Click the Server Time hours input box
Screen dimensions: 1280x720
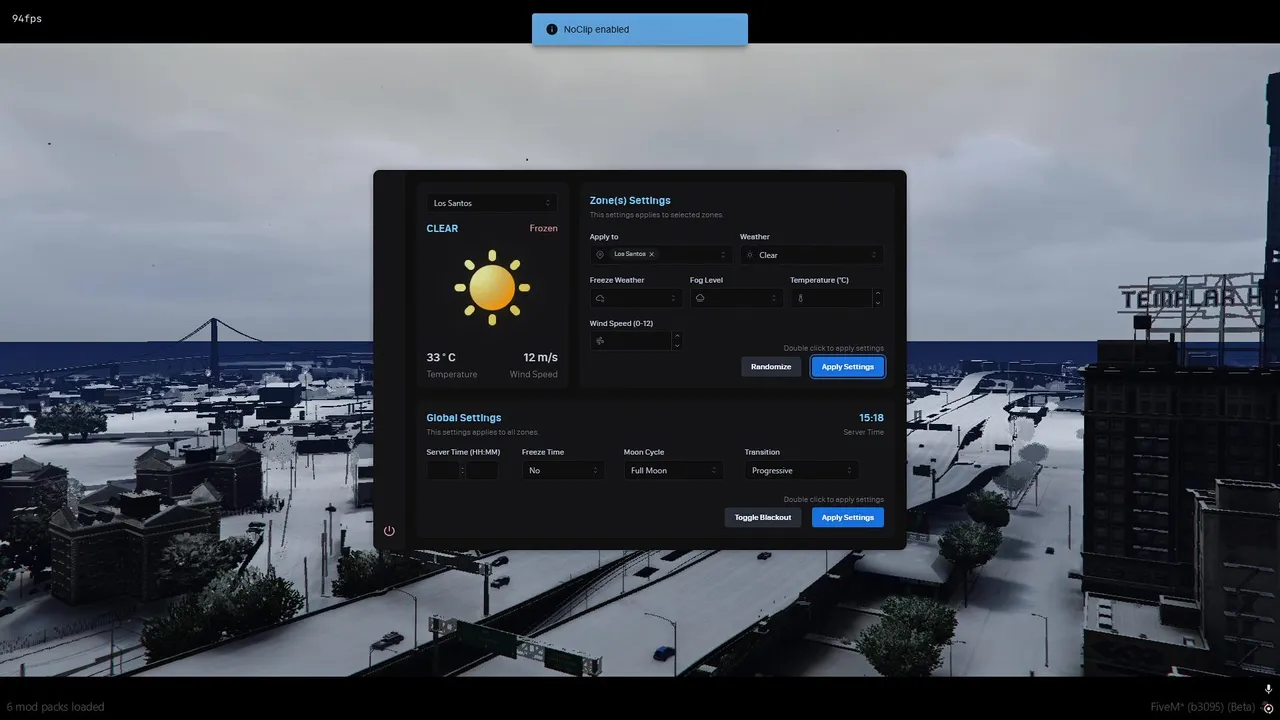443,470
